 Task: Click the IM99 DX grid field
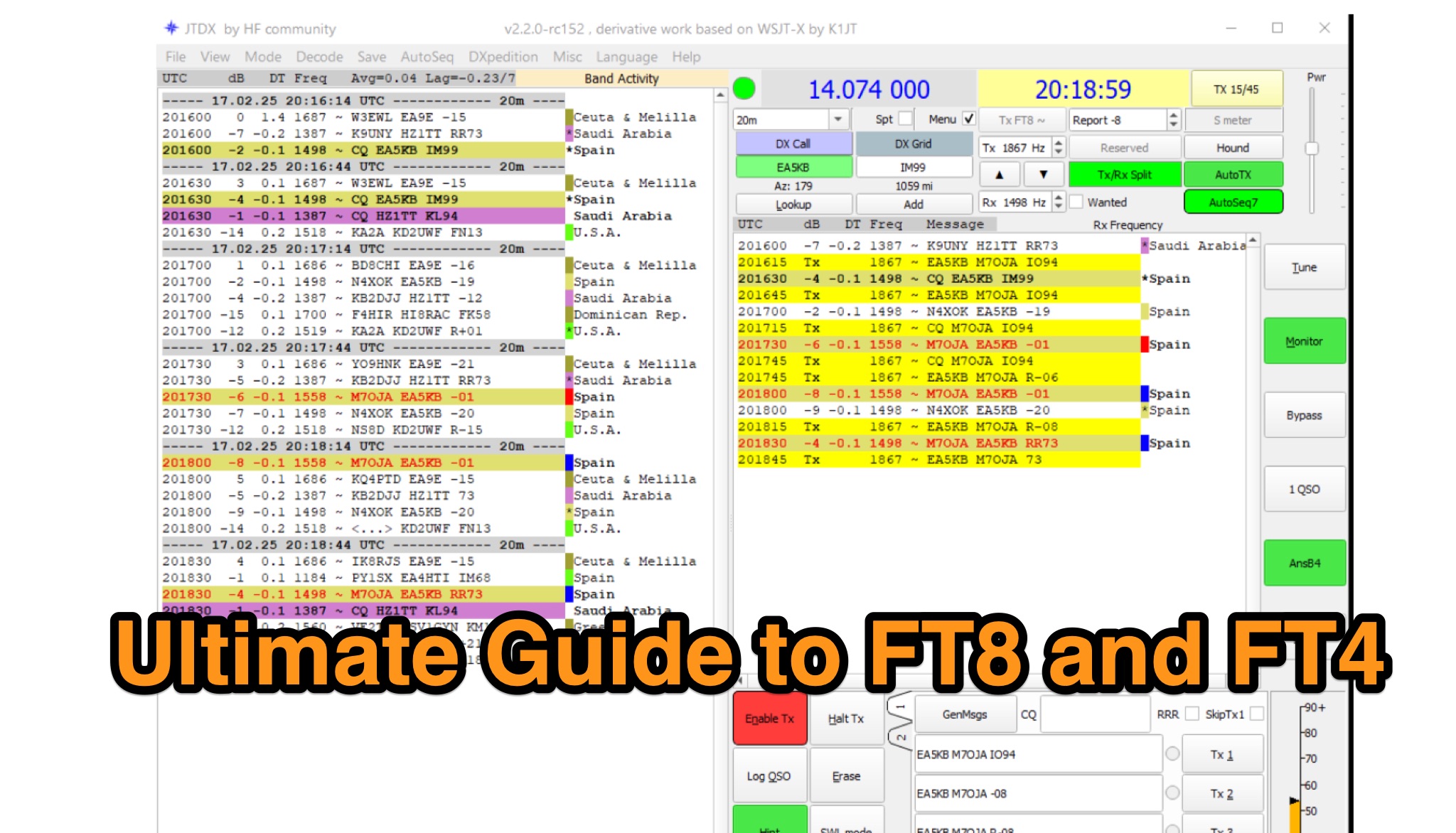pos(914,167)
